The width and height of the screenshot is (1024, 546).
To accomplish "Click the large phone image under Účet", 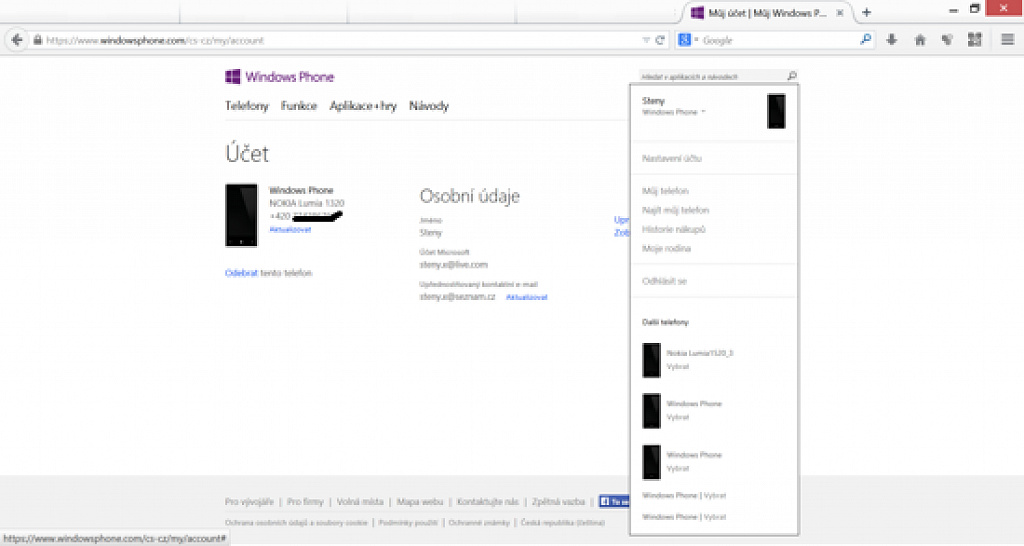I will click(241, 215).
